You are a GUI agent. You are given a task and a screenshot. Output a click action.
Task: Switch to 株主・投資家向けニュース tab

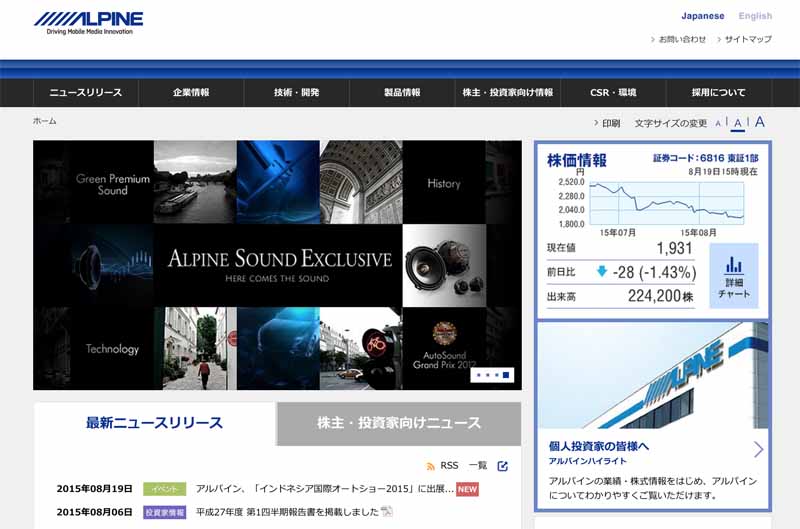399,423
